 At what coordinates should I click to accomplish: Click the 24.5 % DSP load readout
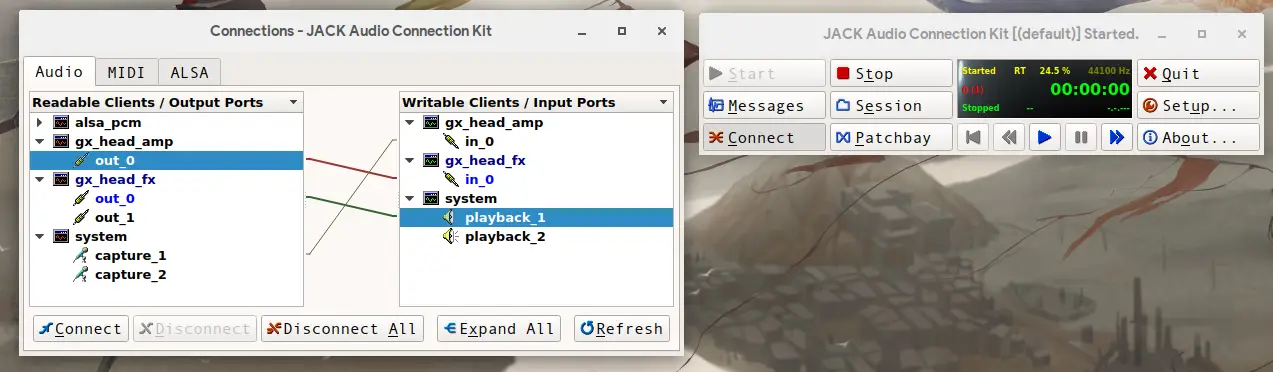point(1055,70)
